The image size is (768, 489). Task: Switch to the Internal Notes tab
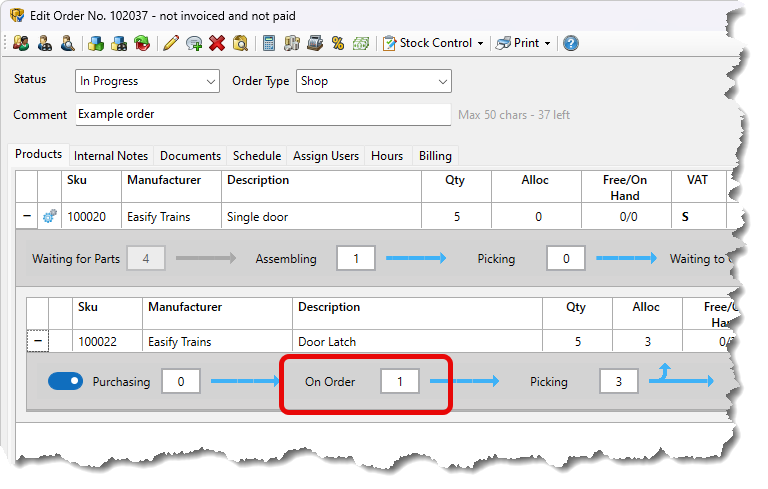tap(111, 156)
